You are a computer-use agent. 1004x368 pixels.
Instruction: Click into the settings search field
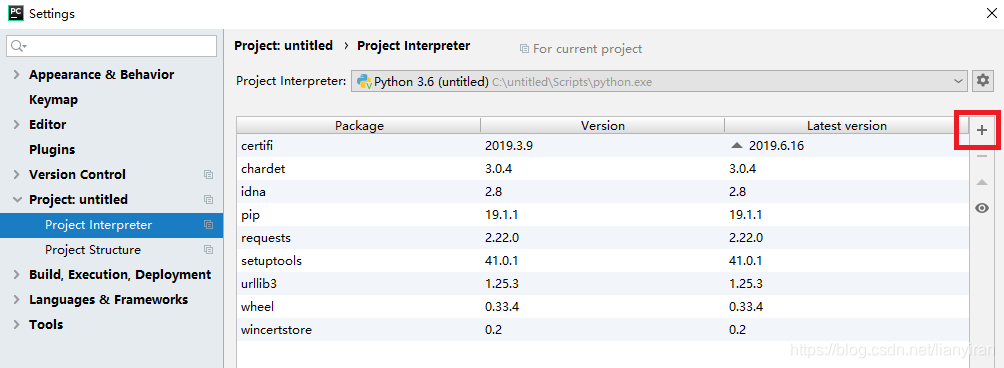coord(111,46)
